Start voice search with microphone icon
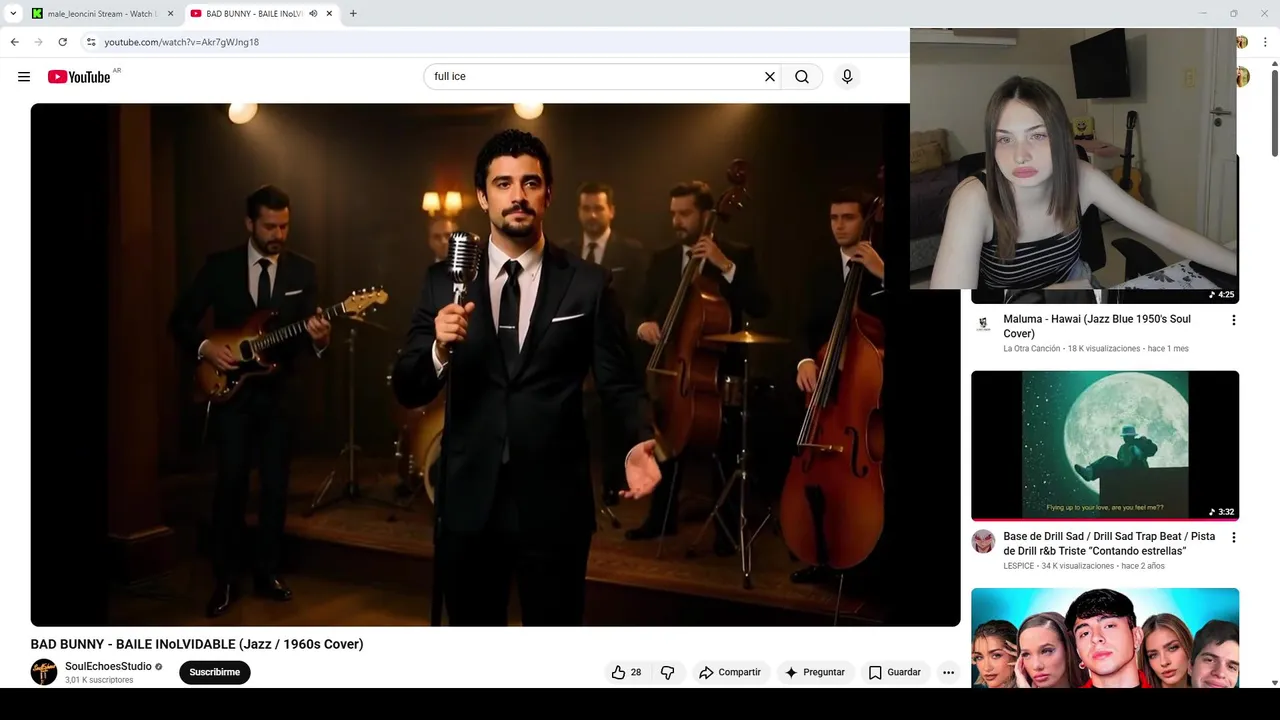The width and height of the screenshot is (1280, 720). click(x=847, y=77)
